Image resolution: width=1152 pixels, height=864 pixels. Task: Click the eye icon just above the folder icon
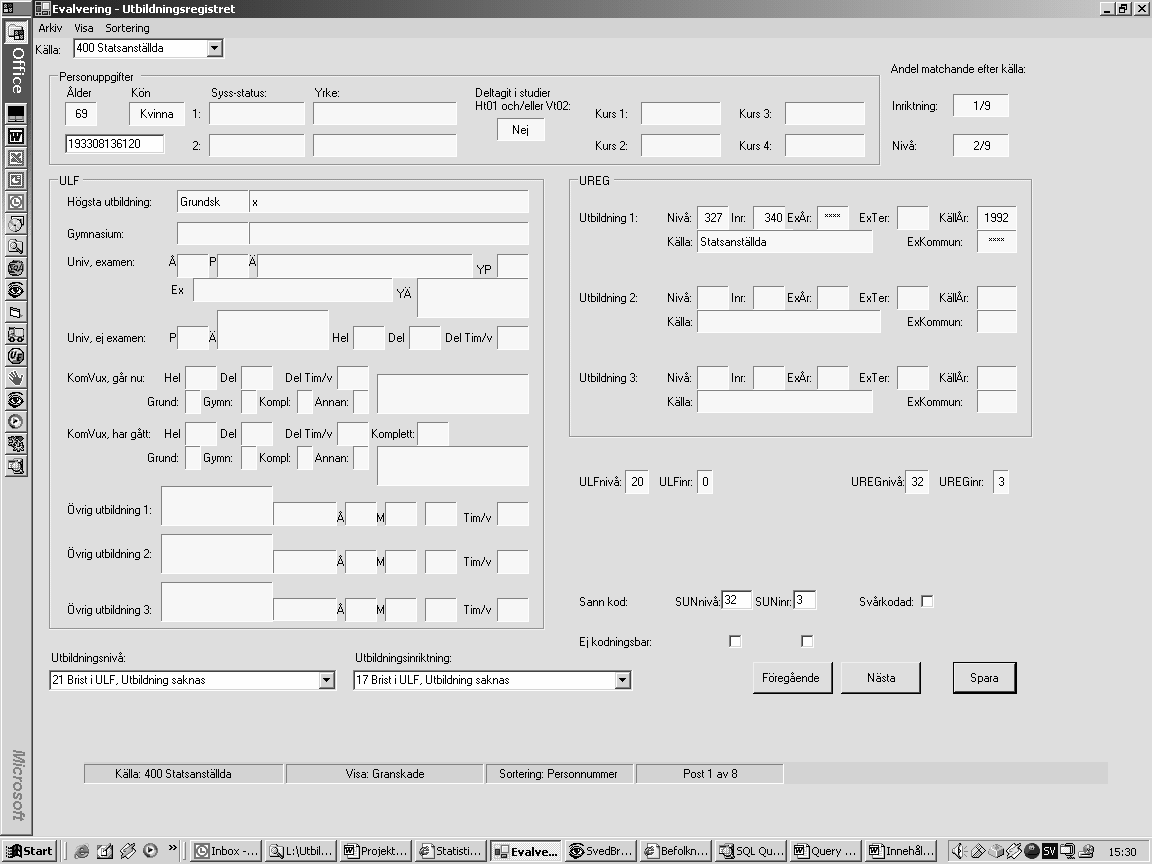click(x=15, y=290)
